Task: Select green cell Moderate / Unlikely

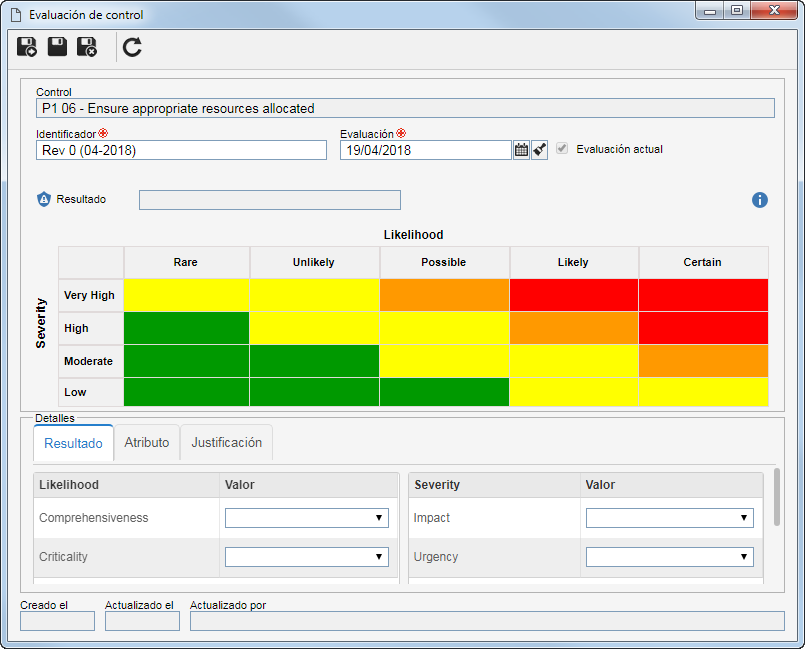Action: pos(314,361)
